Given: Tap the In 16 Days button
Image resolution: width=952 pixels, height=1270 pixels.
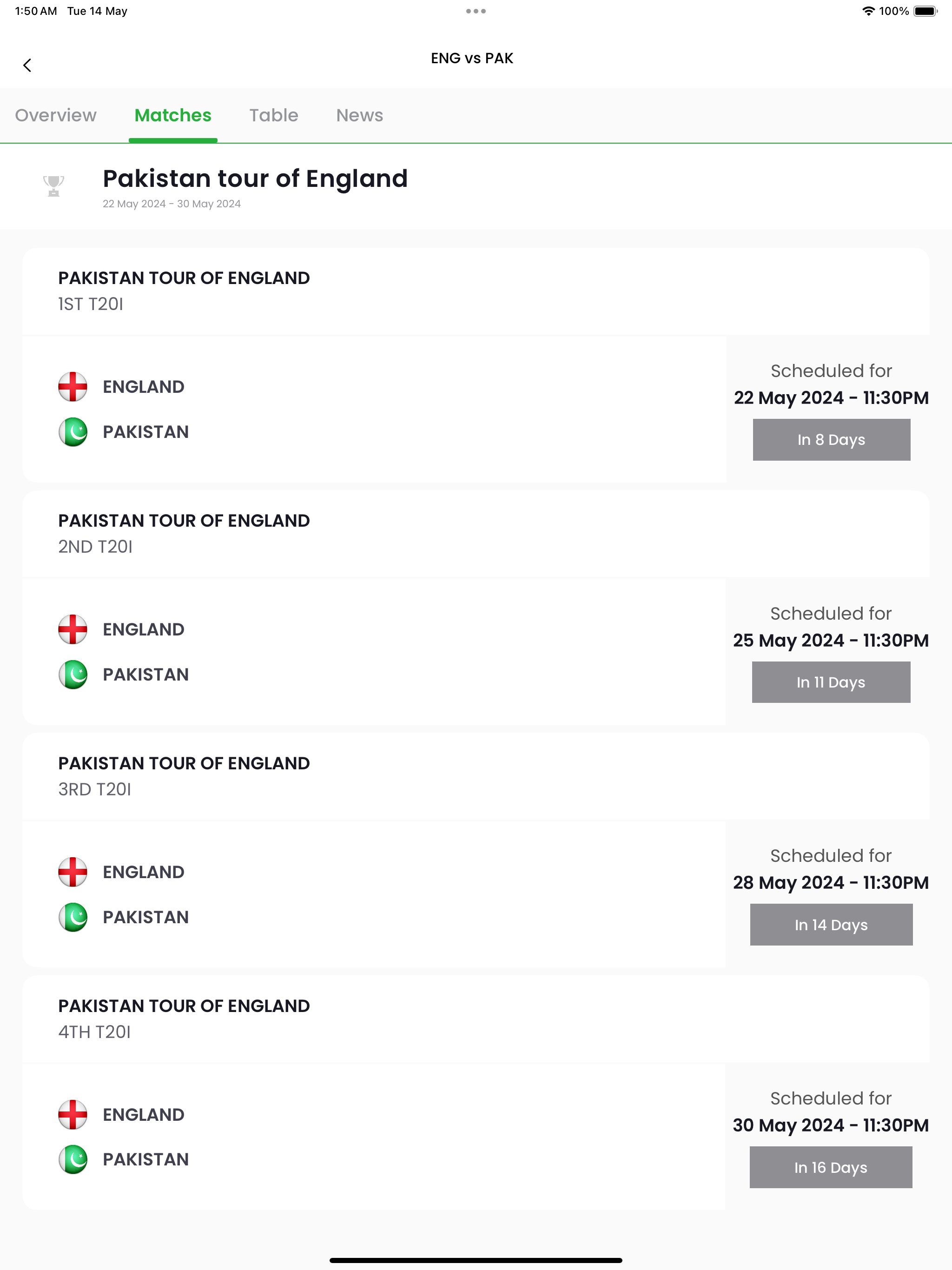Looking at the screenshot, I should coord(831,1167).
